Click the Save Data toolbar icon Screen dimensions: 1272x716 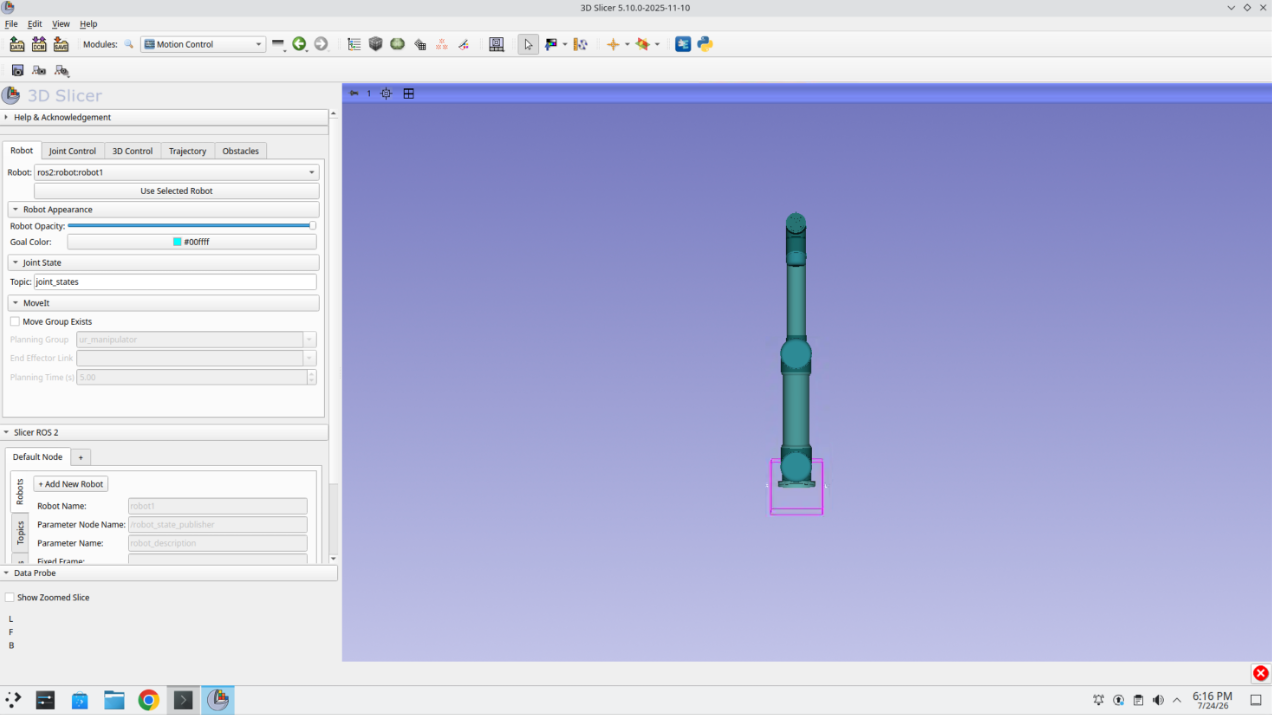[61, 44]
